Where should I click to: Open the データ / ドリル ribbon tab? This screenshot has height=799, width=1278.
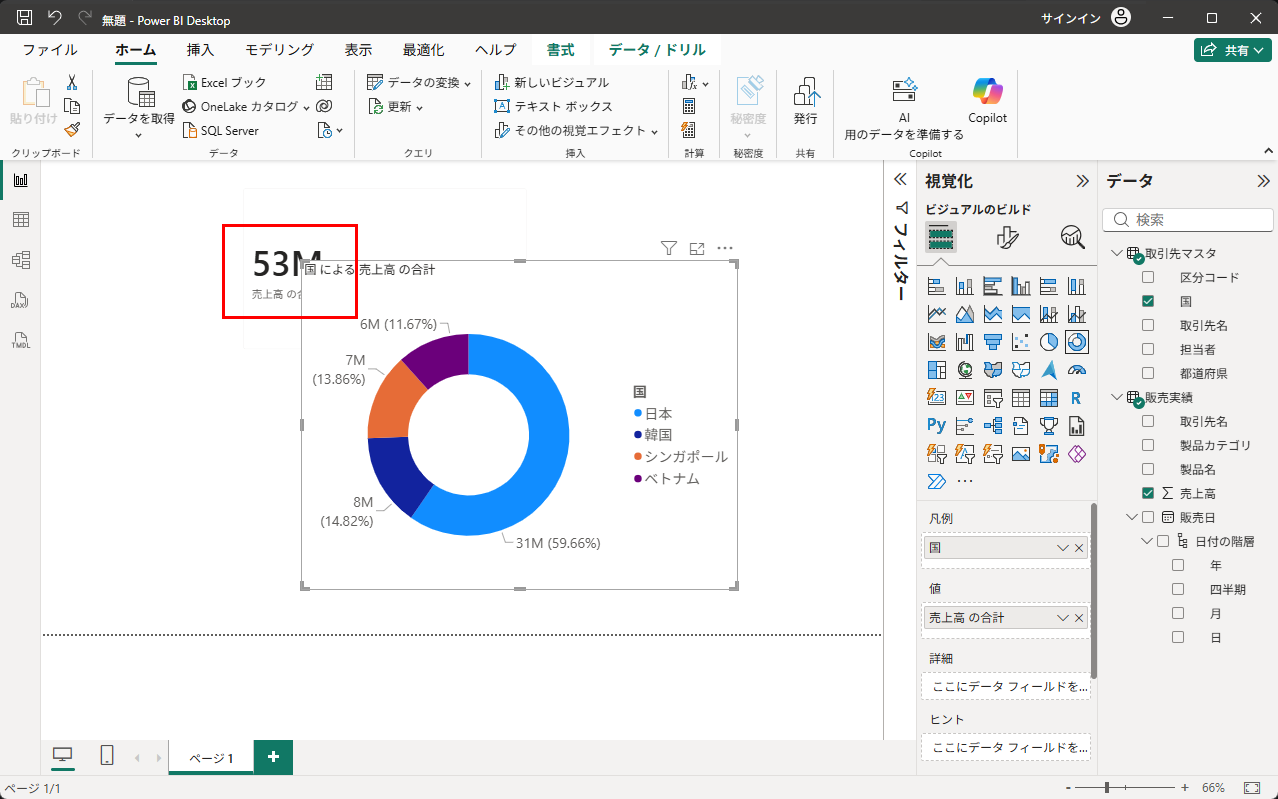(657, 50)
